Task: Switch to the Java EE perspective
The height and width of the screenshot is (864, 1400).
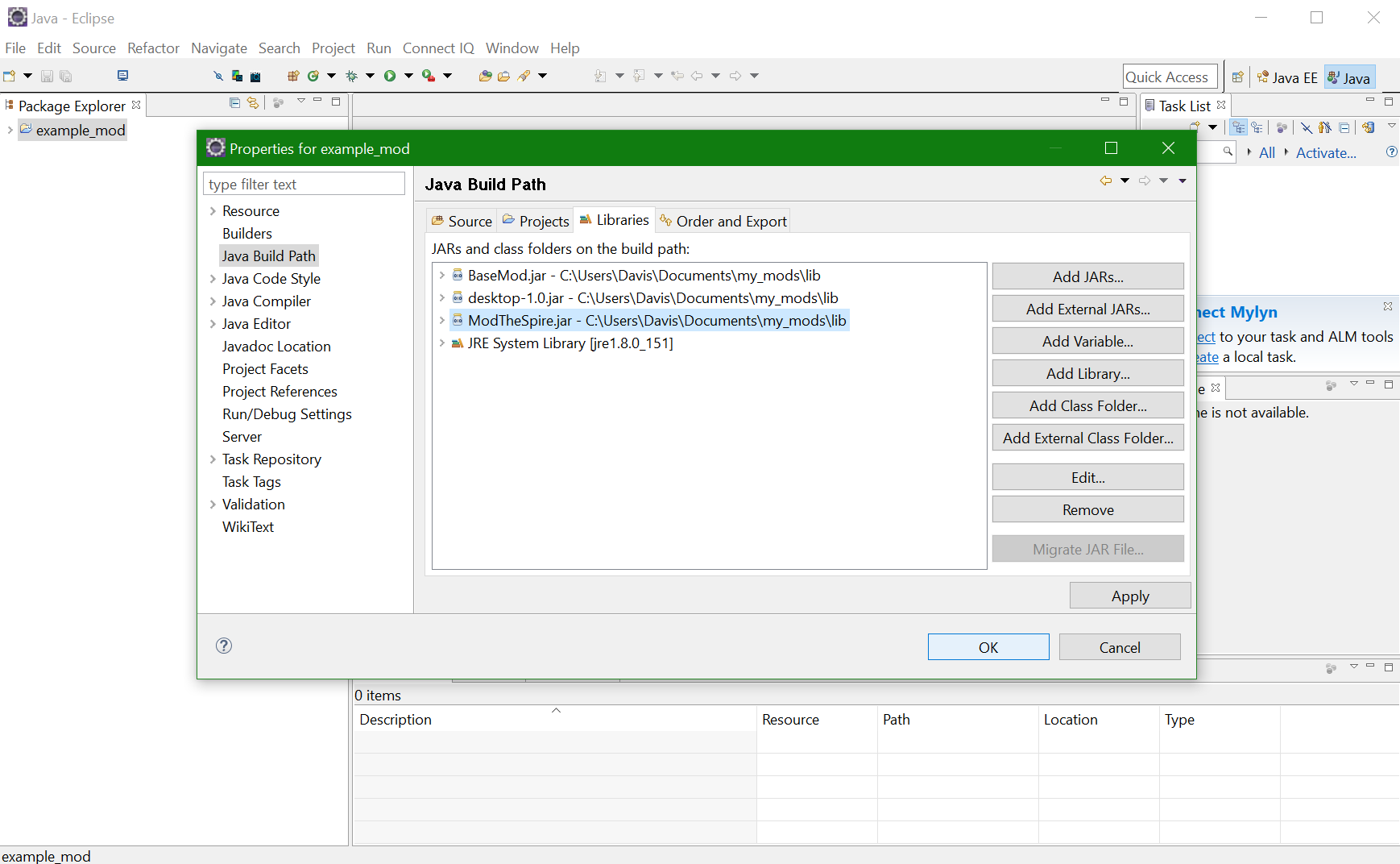Action: point(1287,77)
